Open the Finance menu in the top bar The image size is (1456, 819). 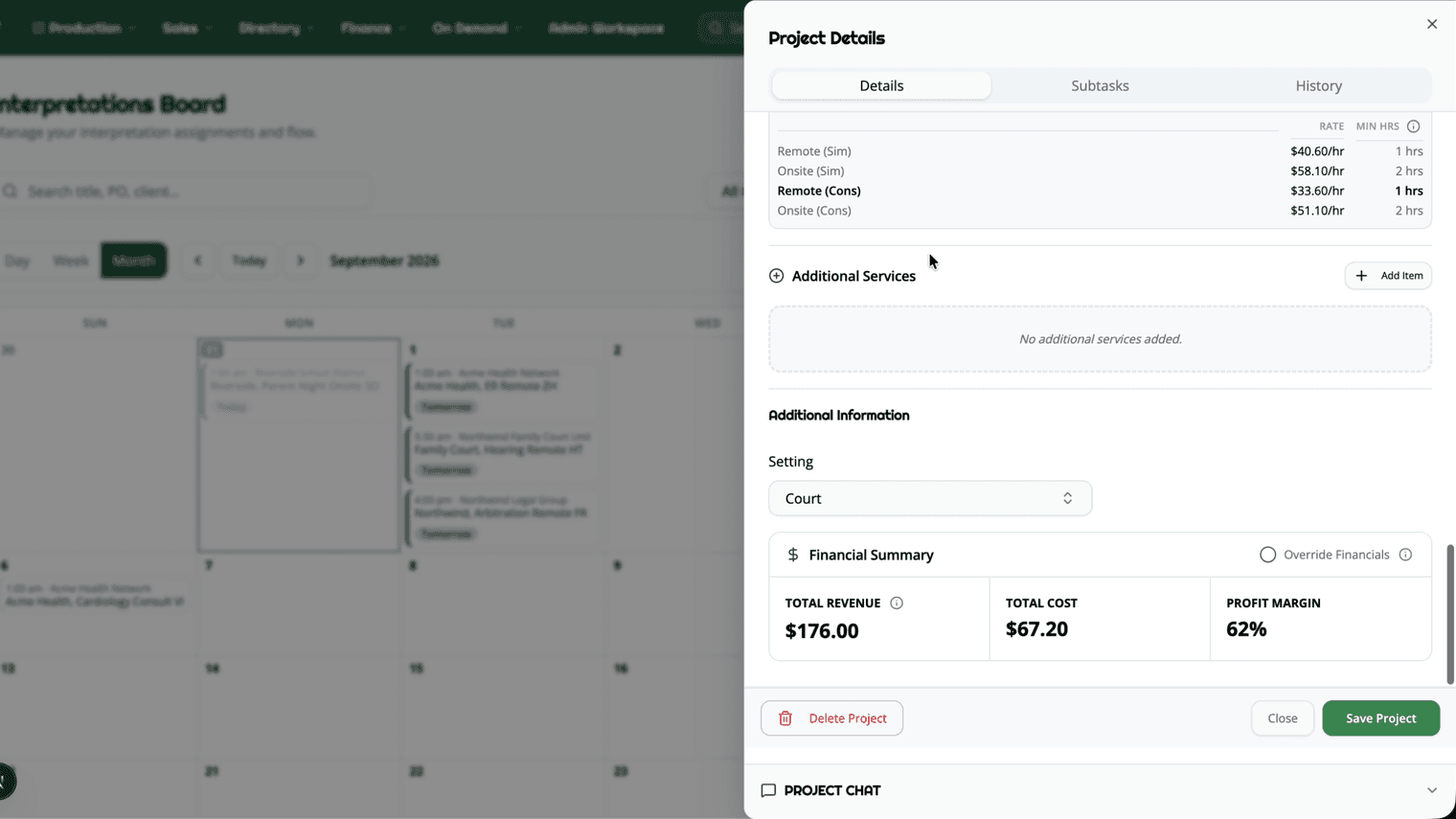373,28
